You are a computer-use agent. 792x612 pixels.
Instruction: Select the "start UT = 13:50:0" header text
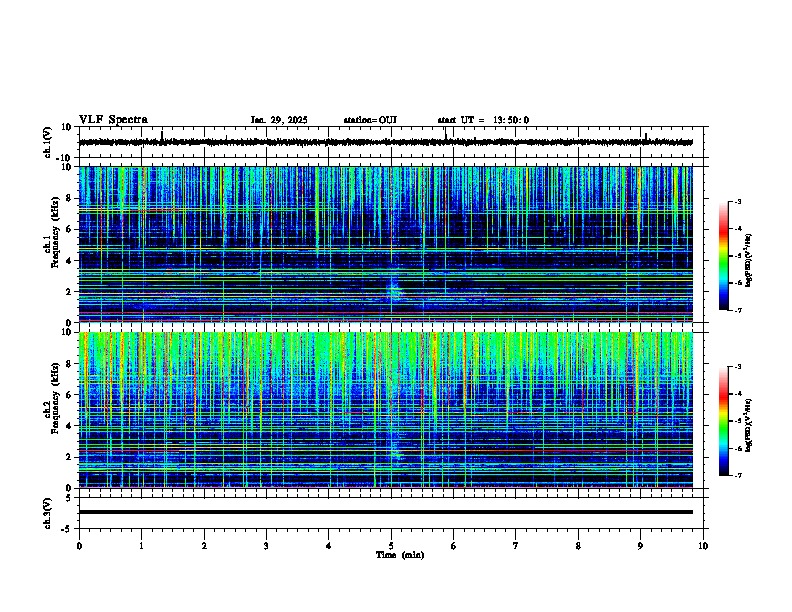click(x=483, y=120)
